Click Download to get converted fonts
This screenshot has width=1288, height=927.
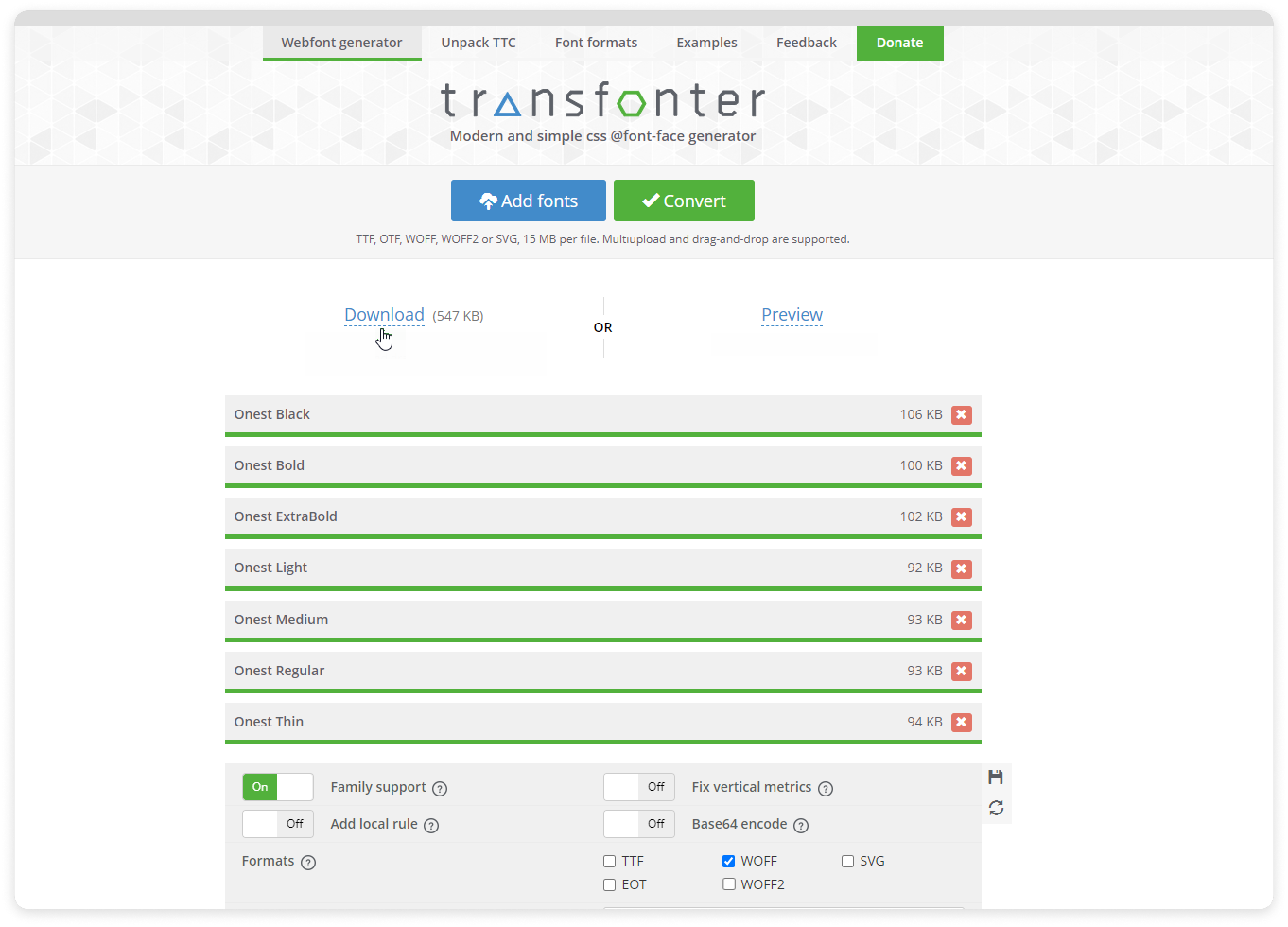click(x=384, y=314)
